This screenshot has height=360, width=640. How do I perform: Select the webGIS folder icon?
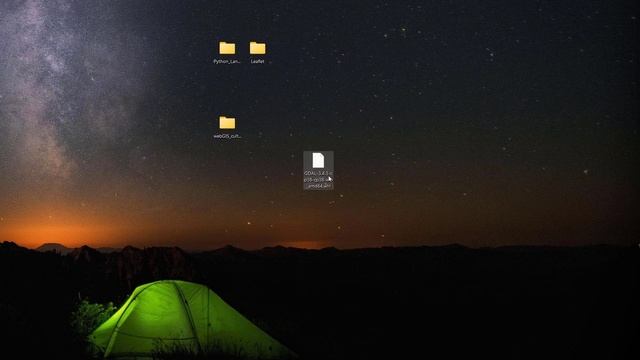click(x=227, y=123)
